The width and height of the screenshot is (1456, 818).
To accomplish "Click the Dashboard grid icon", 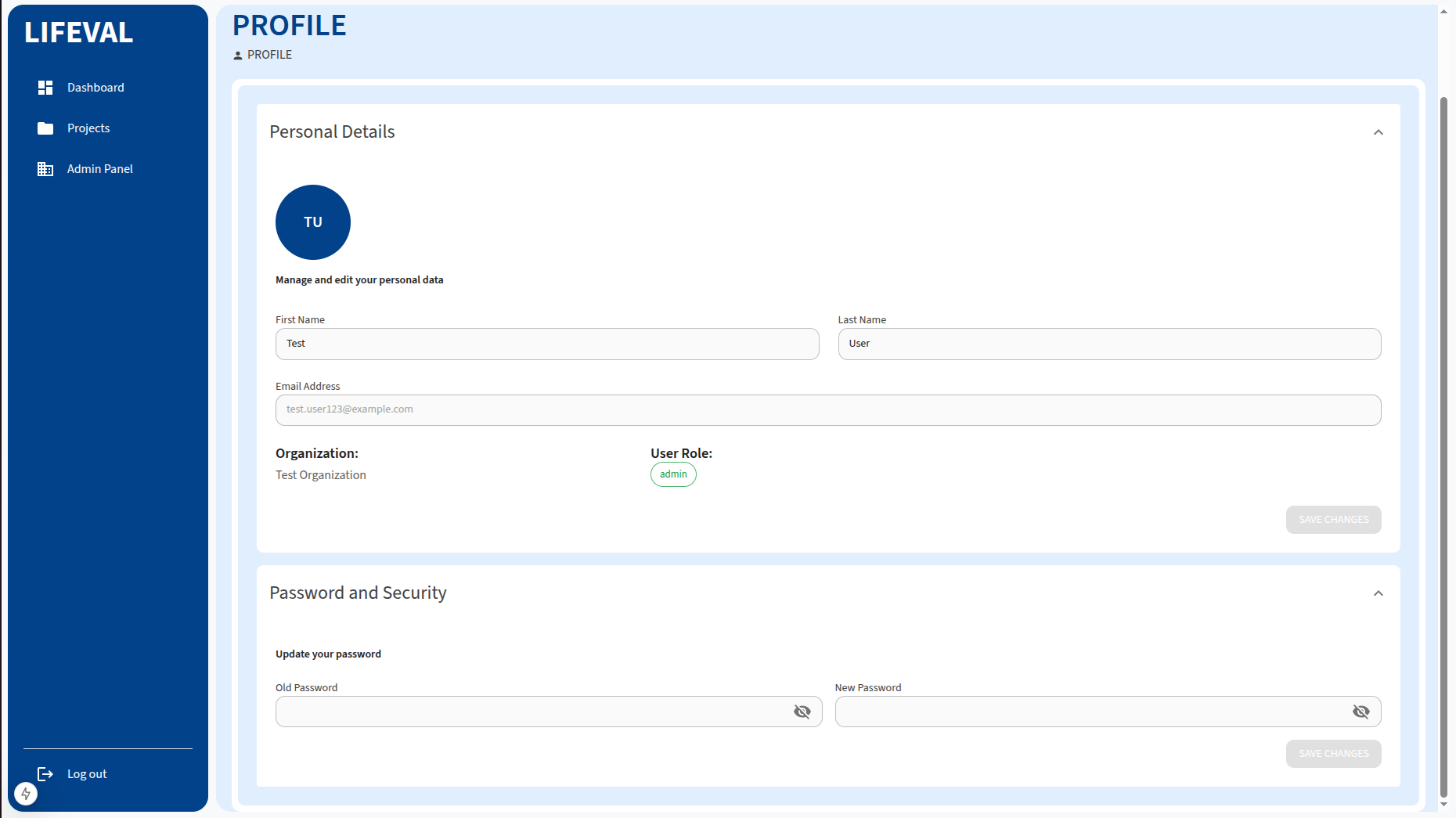I will click(45, 88).
